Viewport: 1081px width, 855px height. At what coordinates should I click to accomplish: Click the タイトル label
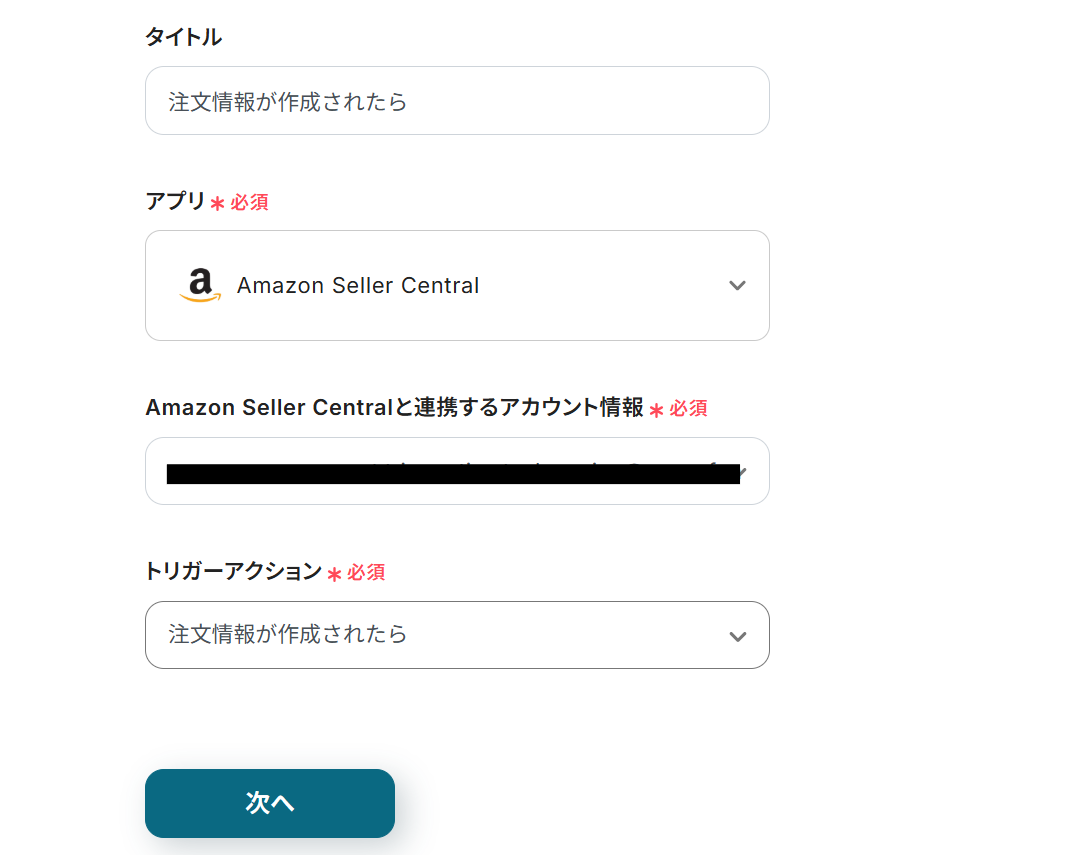184,37
